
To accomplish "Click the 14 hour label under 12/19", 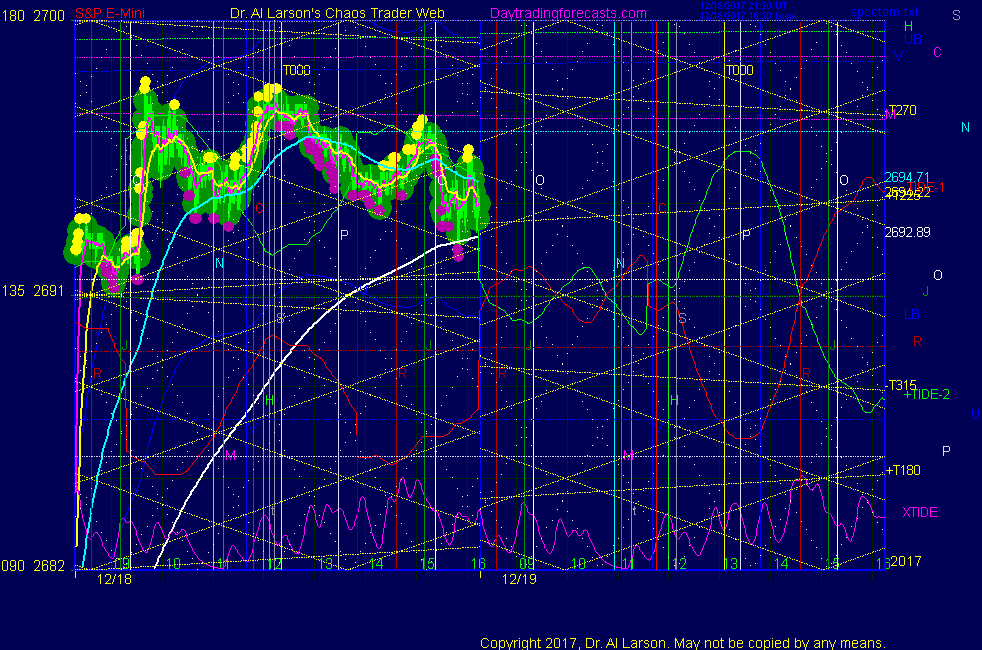I will pyautogui.click(x=781, y=563).
